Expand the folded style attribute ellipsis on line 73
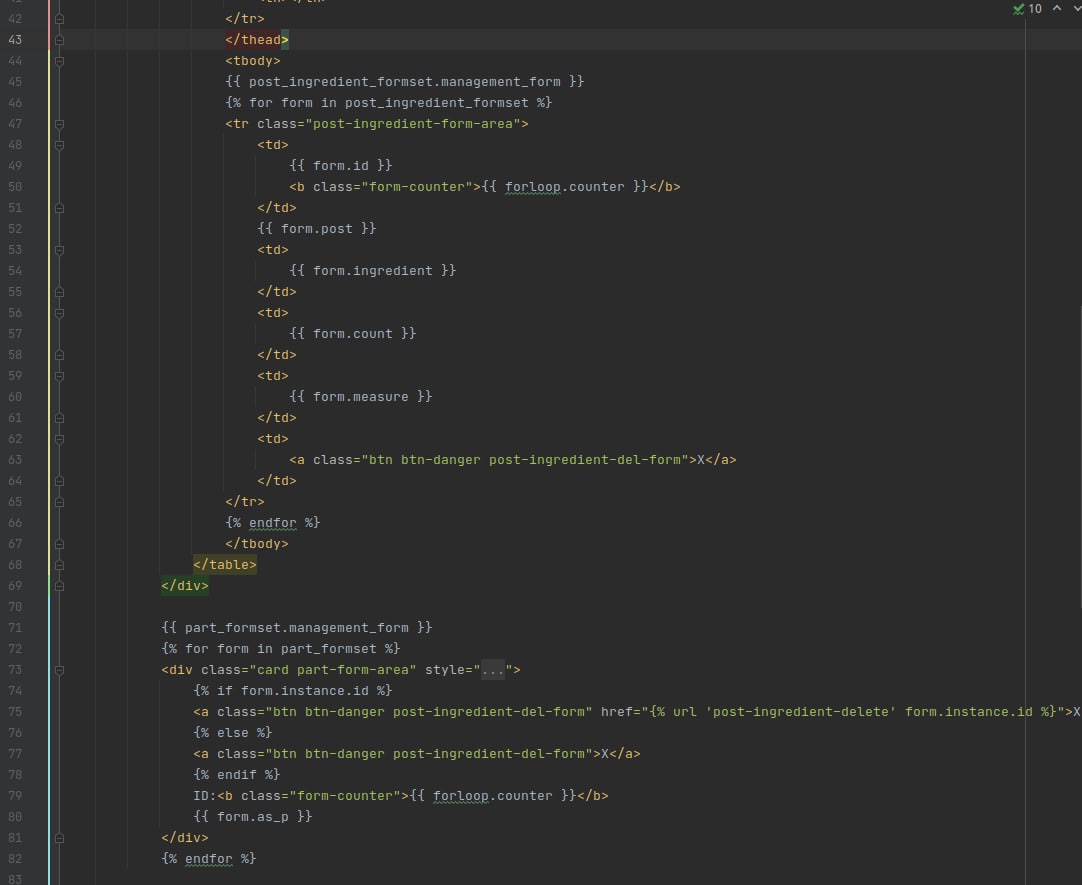Image resolution: width=1082 pixels, height=885 pixels. coord(493,670)
